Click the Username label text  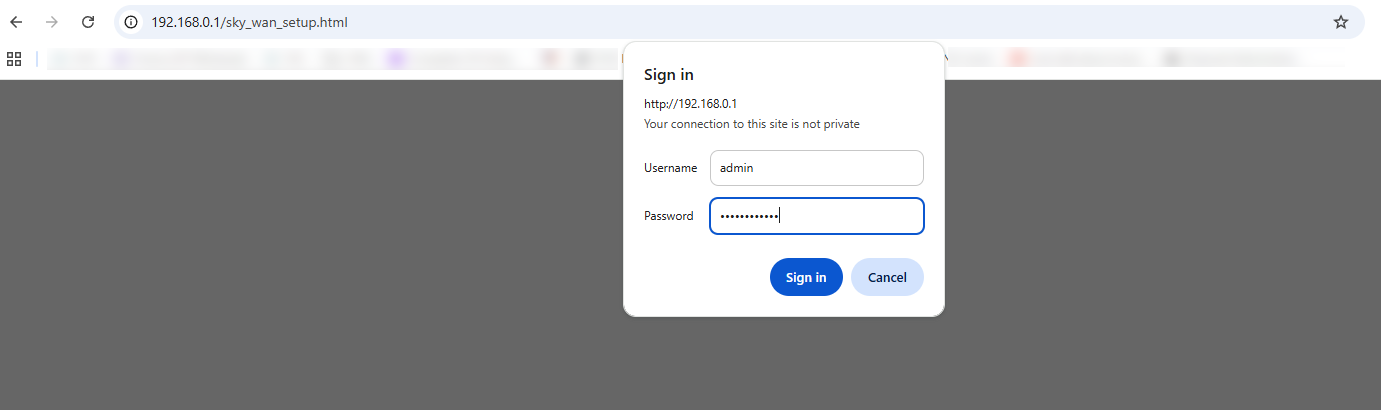[x=670, y=168]
